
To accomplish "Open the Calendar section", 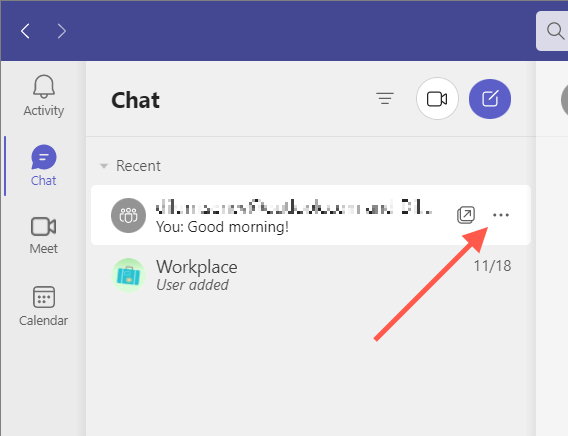I will pos(43,306).
